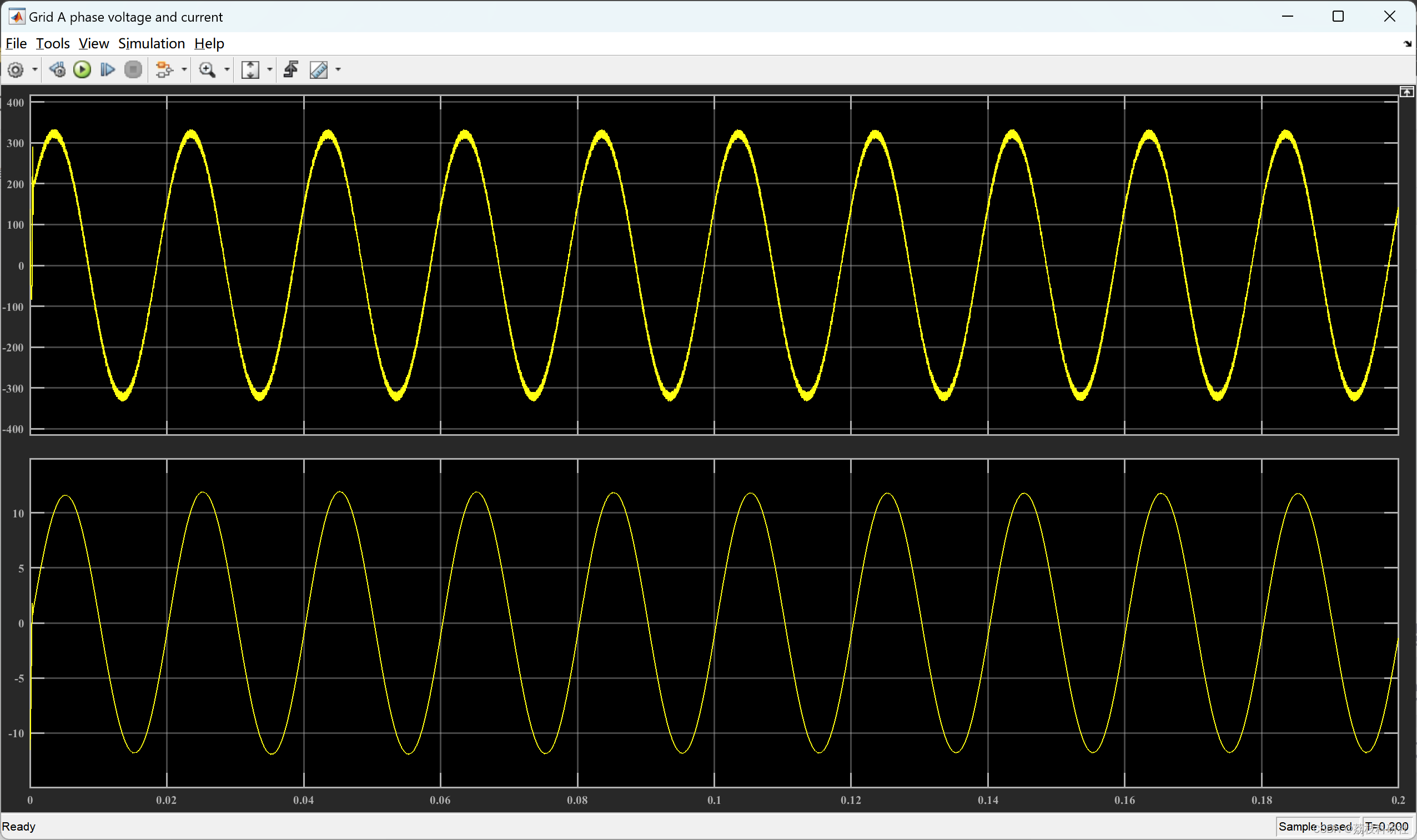Open the Tools menu
The width and height of the screenshot is (1417, 840).
coord(53,44)
